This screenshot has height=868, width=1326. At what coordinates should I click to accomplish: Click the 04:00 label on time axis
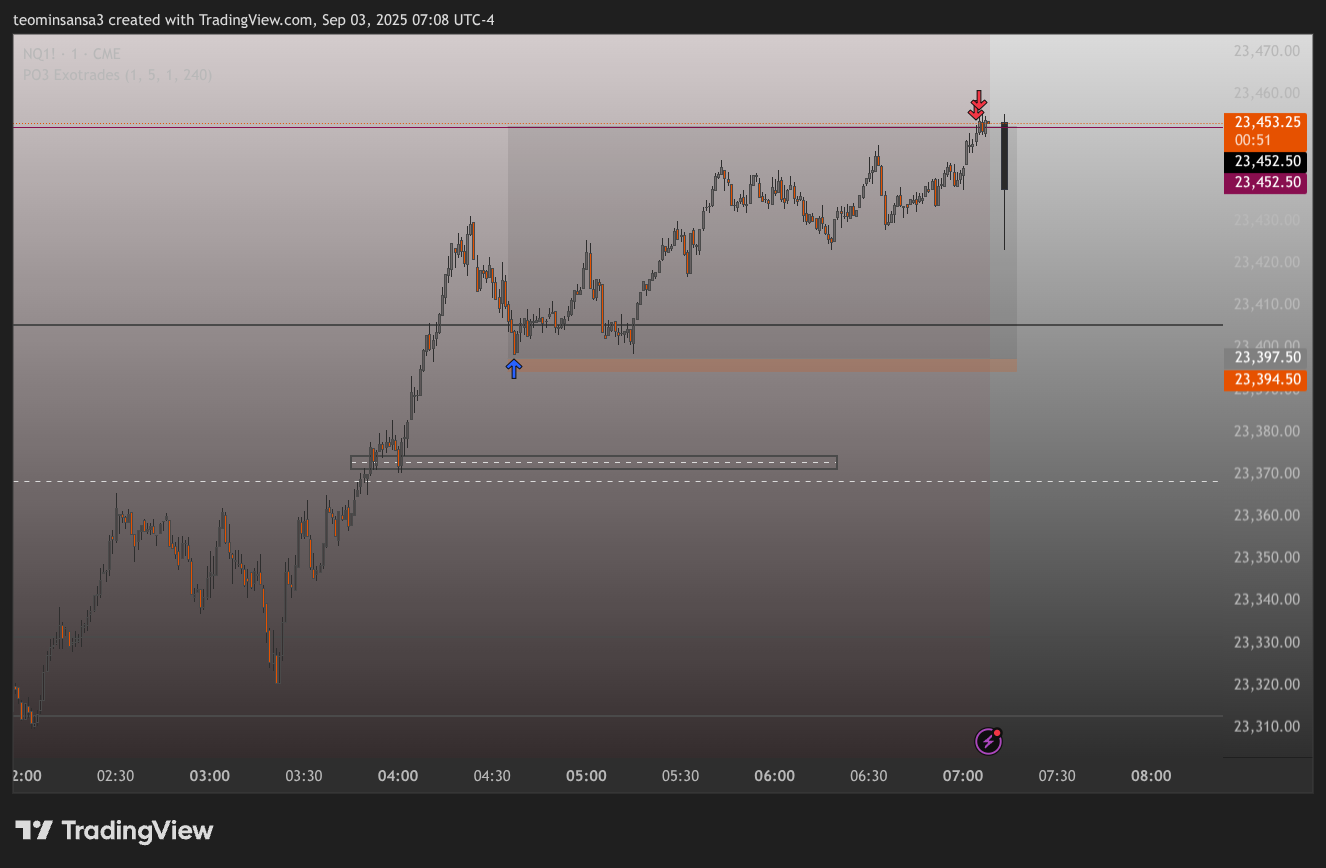coord(398,776)
